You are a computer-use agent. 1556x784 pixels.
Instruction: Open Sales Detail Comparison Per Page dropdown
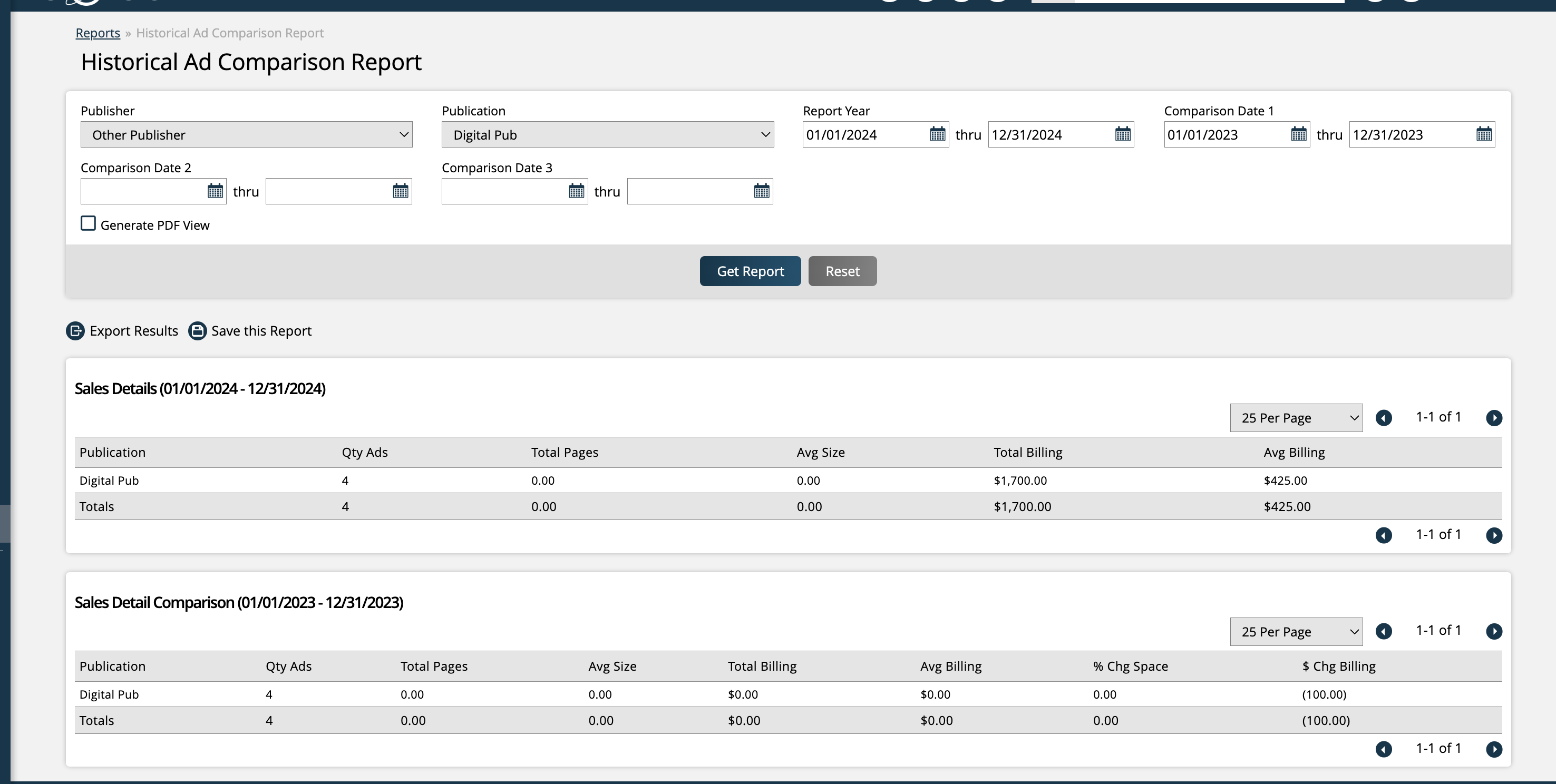tap(1296, 632)
